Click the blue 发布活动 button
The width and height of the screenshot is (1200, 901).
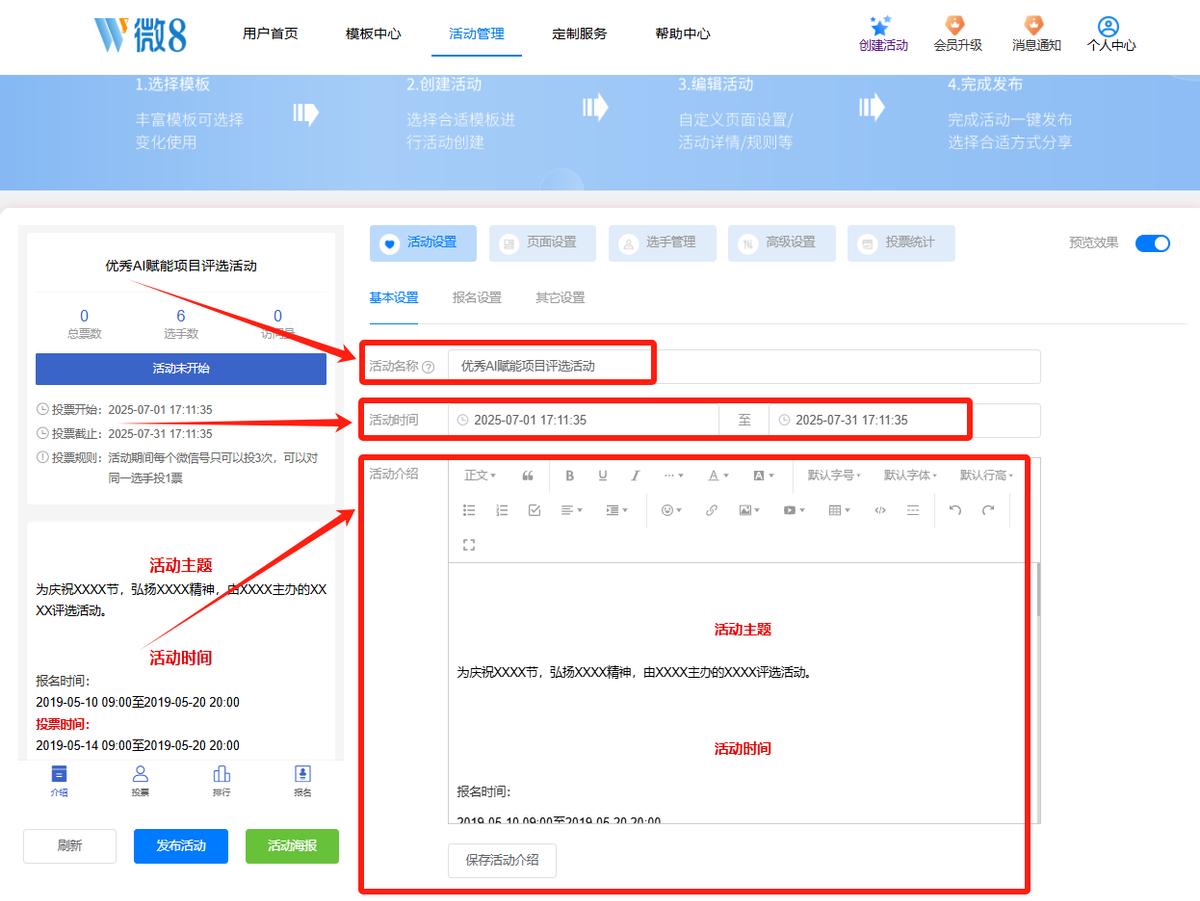[181, 846]
